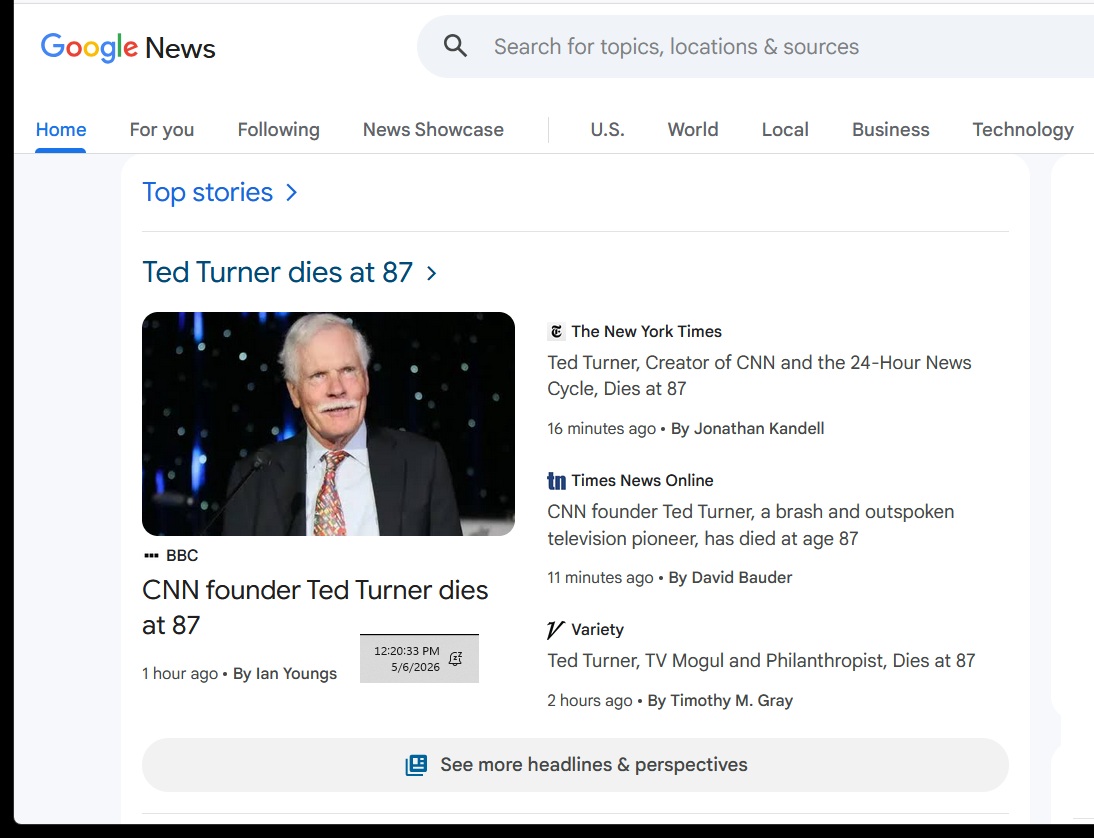Click the 11 minutes ago timestamp
Viewport: 1094px width, 838px height.
[600, 578]
